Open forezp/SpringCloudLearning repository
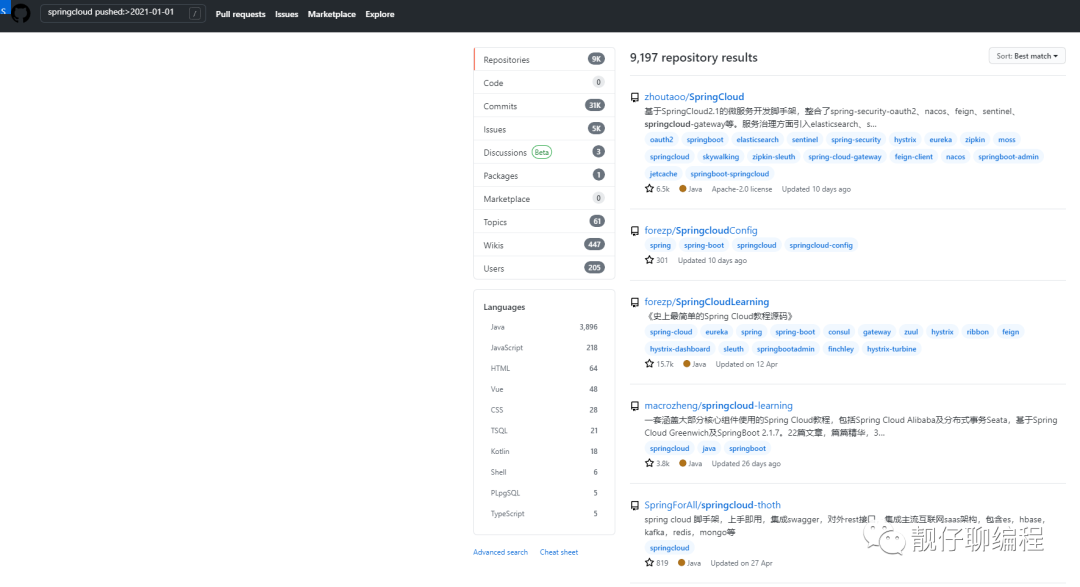1080x587 pixels. point(706,302)
